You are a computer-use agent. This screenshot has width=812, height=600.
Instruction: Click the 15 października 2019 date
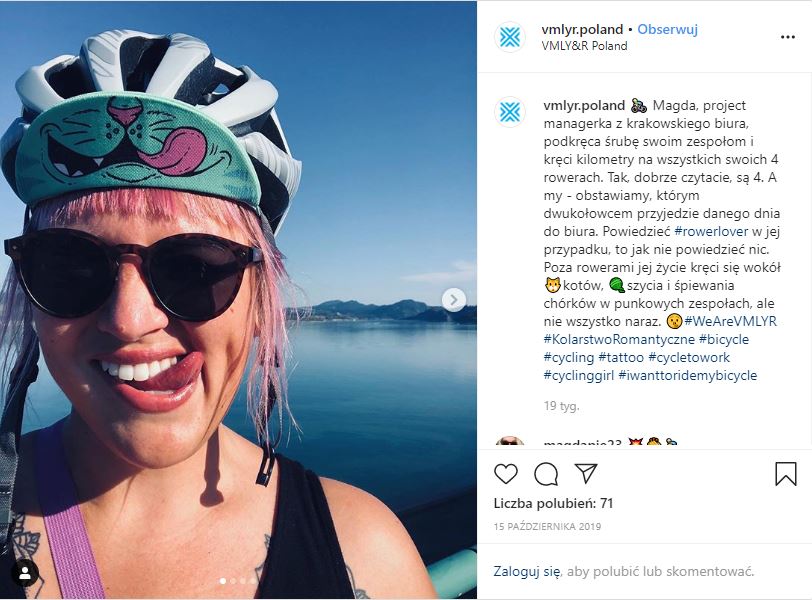546,526
